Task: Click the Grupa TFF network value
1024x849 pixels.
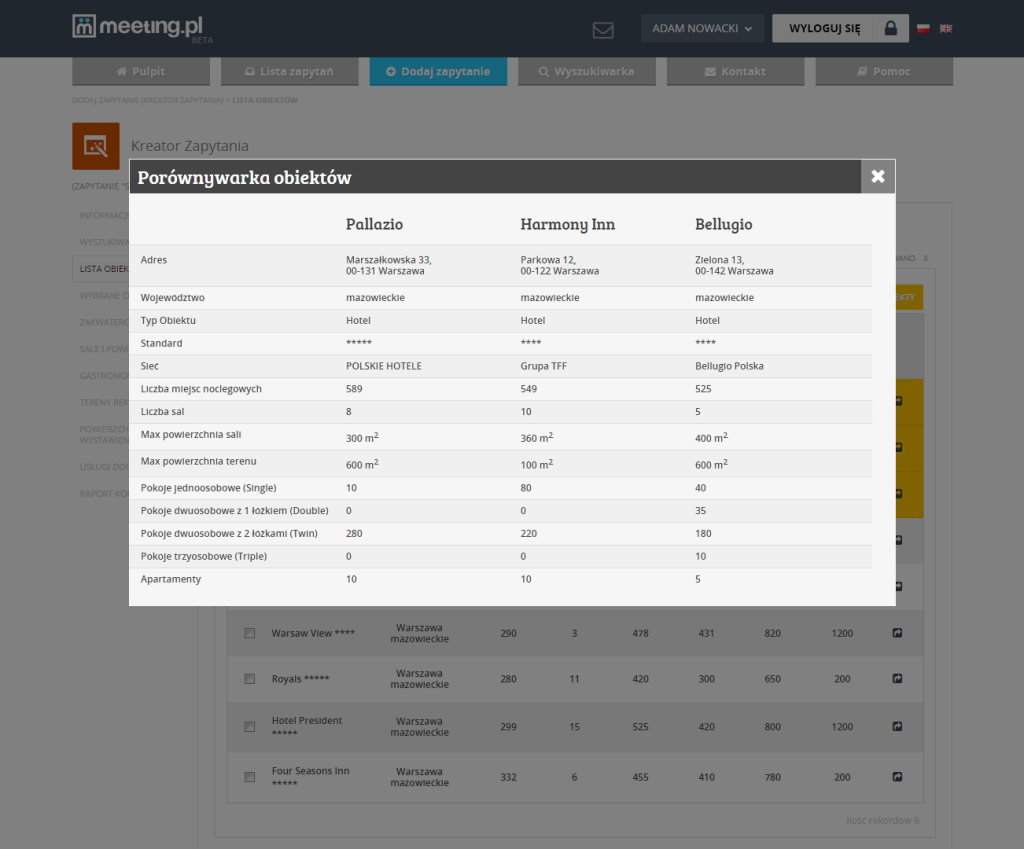Action: point(543,366)
